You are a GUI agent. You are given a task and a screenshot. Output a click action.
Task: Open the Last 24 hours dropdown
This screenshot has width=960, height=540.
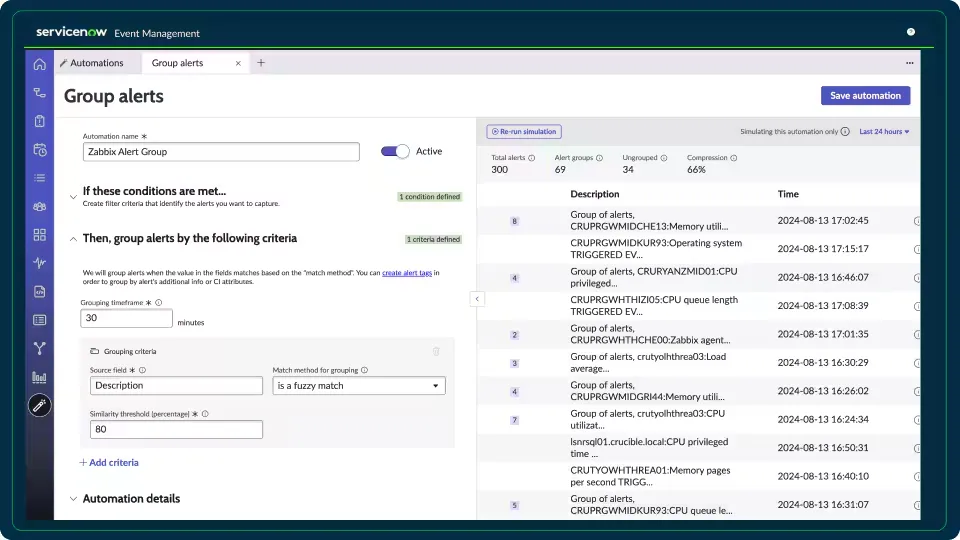coord(884,131)
